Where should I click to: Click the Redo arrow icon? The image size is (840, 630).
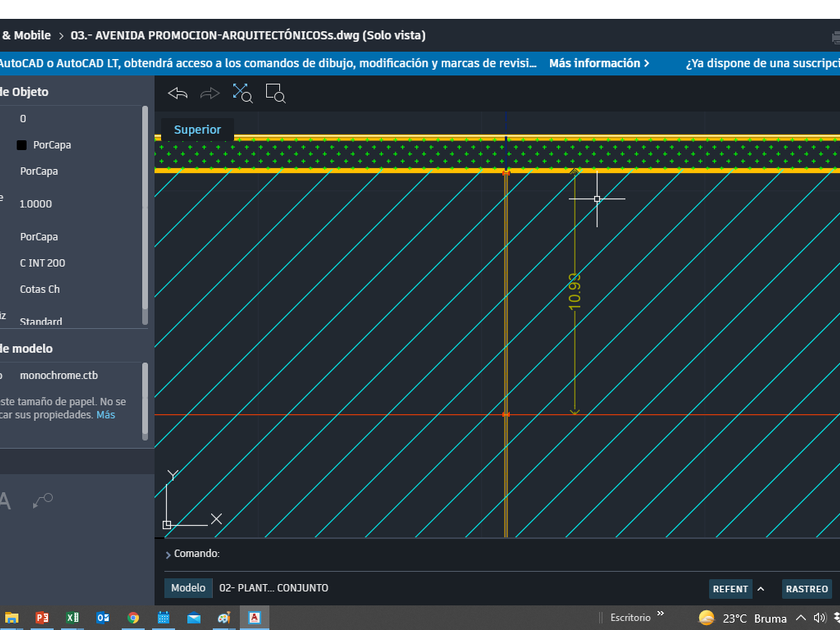[x=210, y=93]
